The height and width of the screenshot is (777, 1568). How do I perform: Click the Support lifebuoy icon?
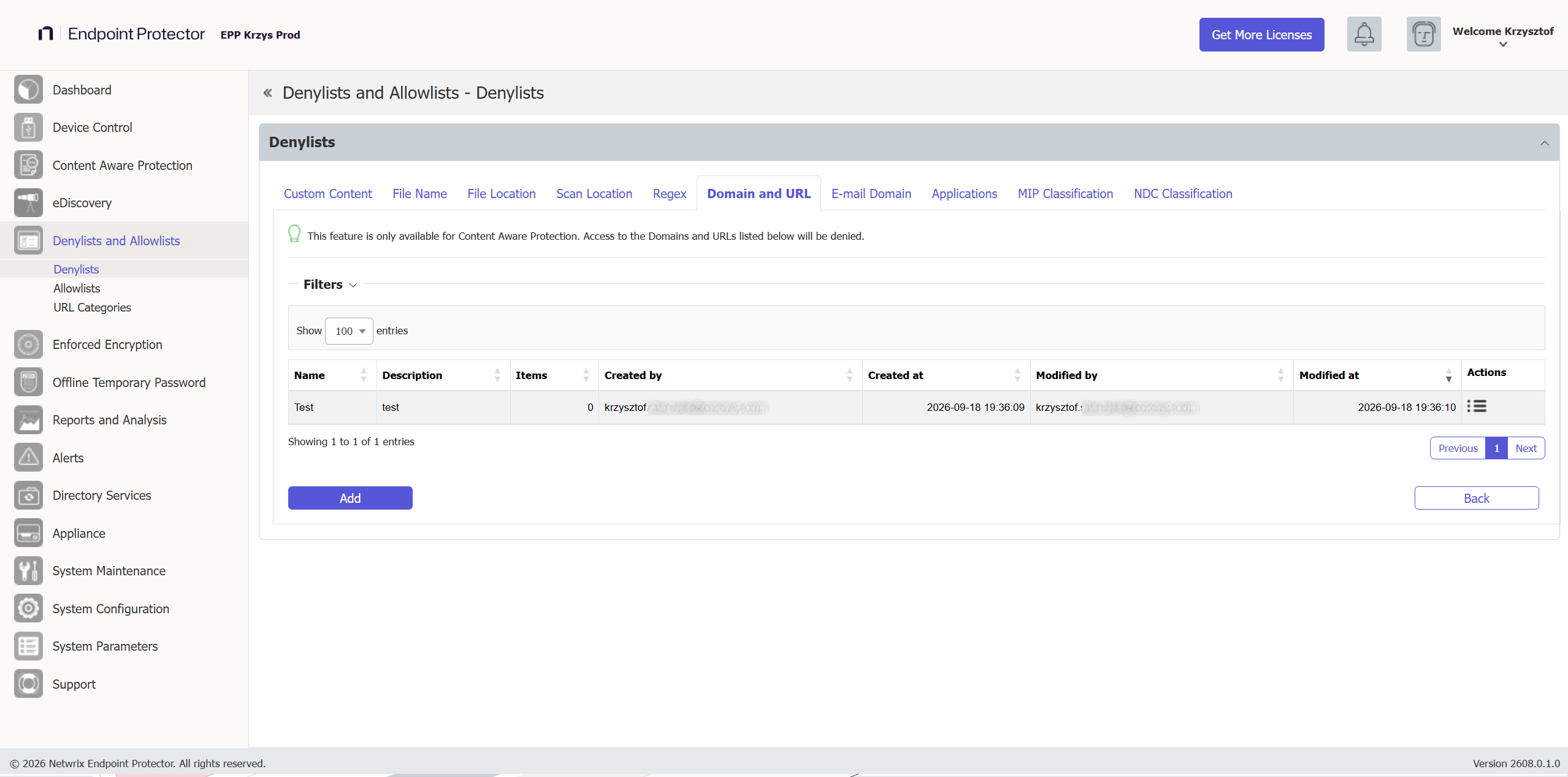(28, 684)
